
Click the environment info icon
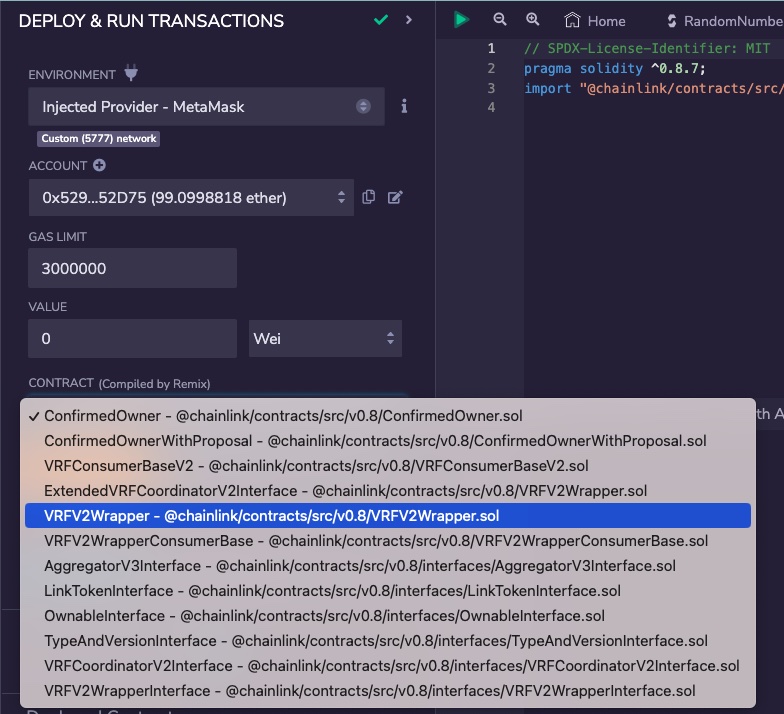tap(404, 106)
